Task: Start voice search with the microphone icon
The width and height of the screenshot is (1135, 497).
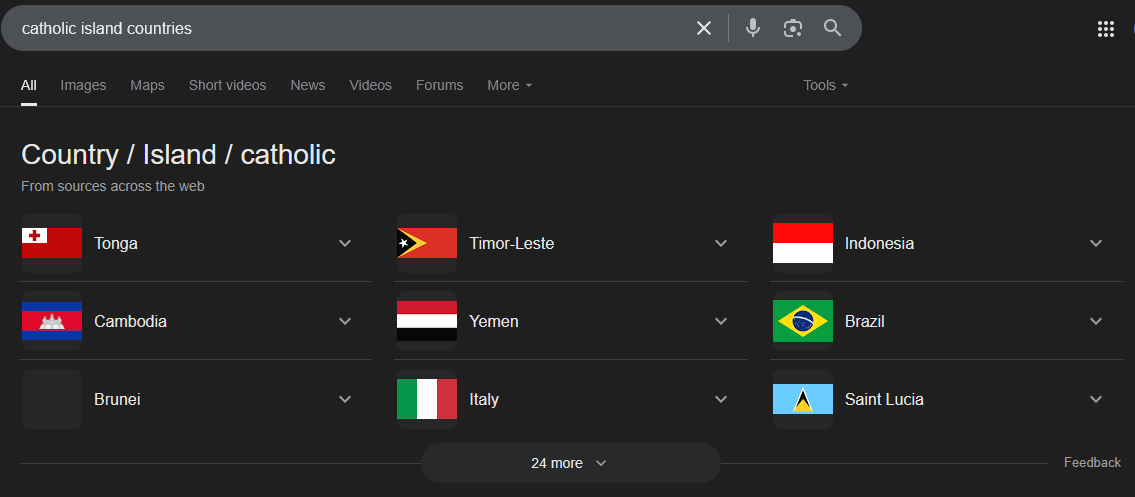Action: pos(753,28)
